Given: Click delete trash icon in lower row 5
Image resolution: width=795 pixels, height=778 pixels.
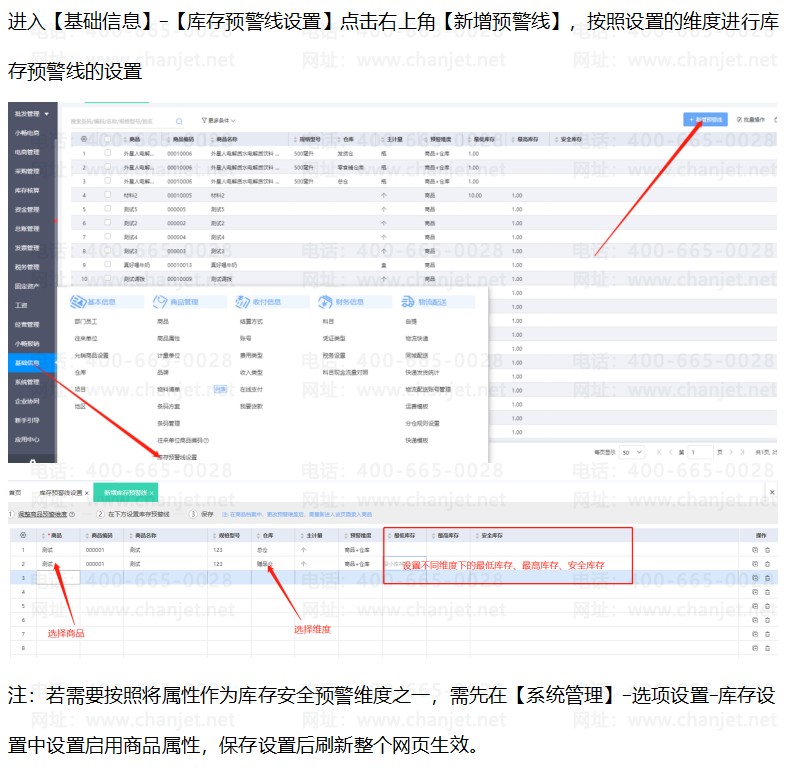Looking at the screenshot, I should tap(767, 606).
